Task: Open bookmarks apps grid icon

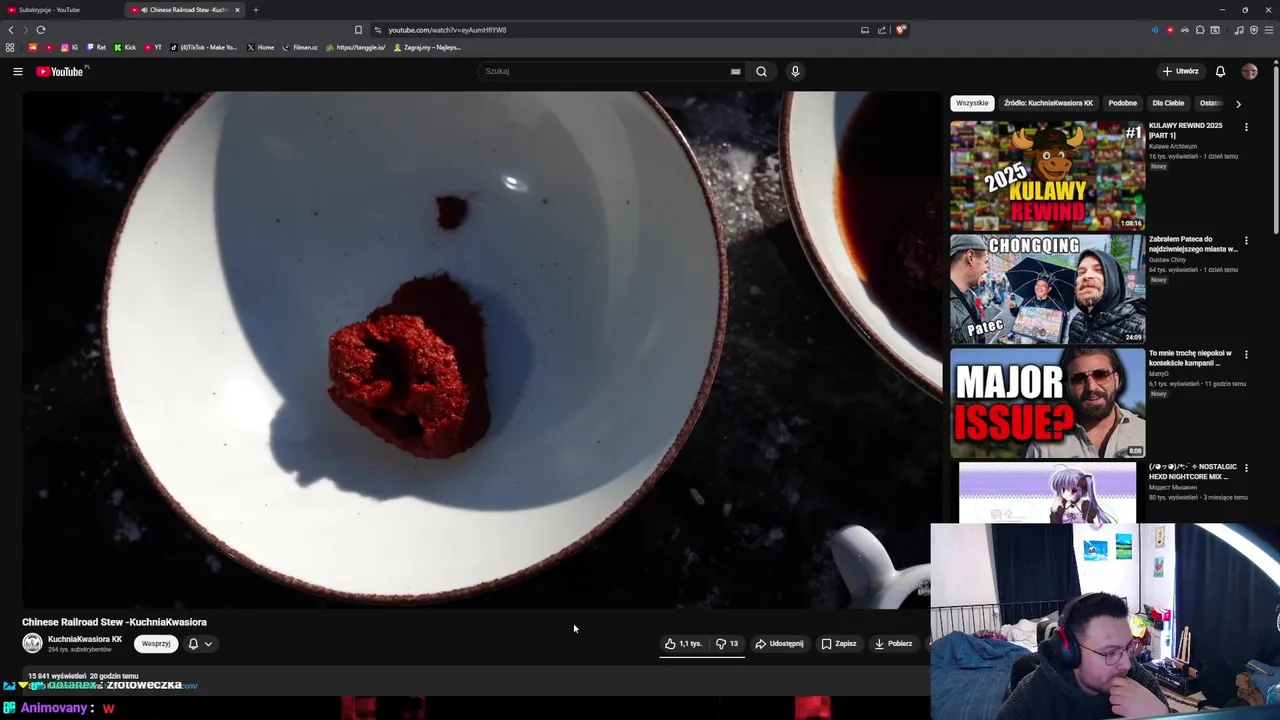Action: coord(10,47)
